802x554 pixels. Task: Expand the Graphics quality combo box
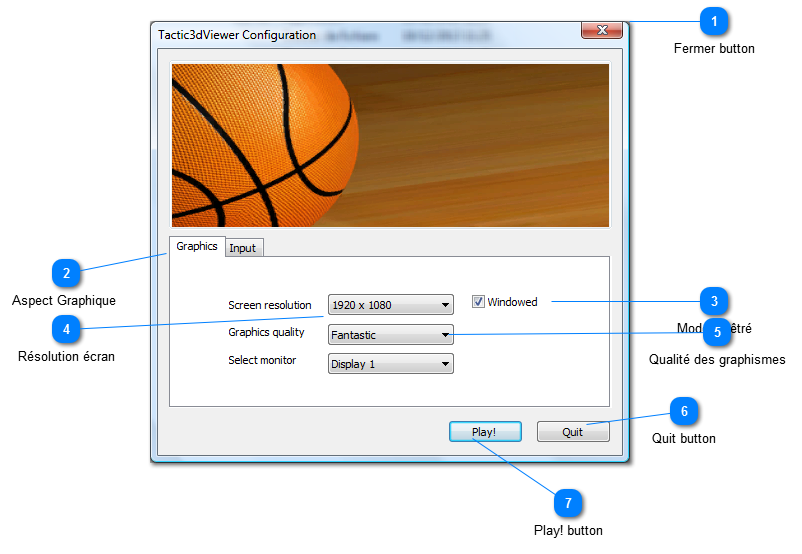point(391,335)
